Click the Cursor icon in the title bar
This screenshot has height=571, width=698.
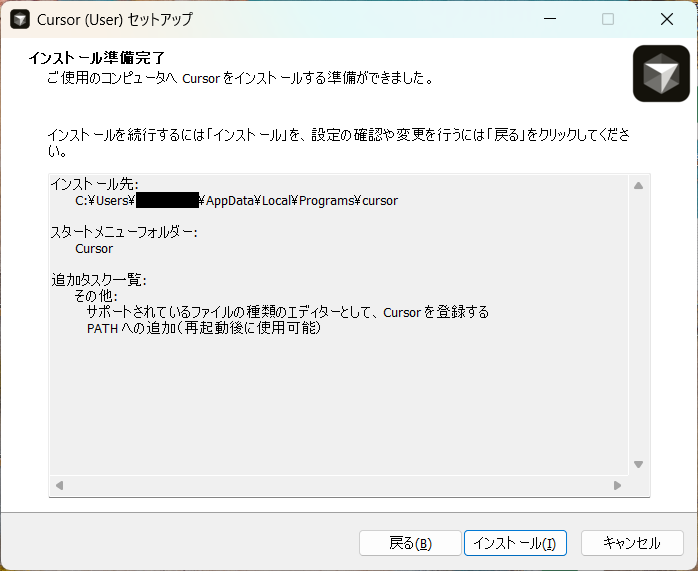click(x=20, y=19)
